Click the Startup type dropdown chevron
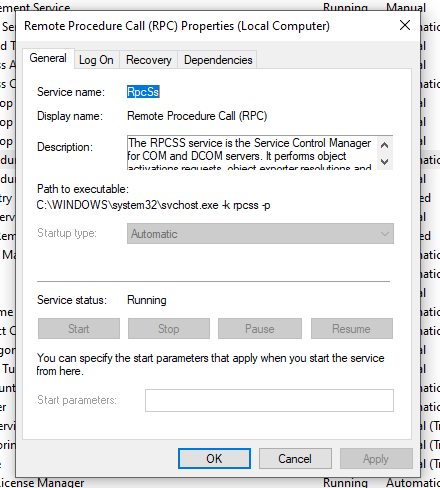 click(x=385, y=234)
